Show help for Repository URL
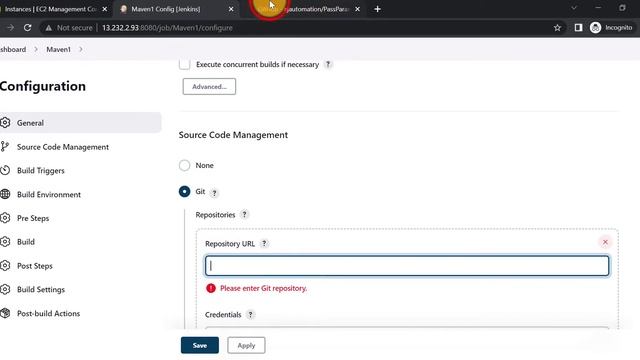Image resolution: width=640 pixels, height=360 pixels. tap(264, 244)
